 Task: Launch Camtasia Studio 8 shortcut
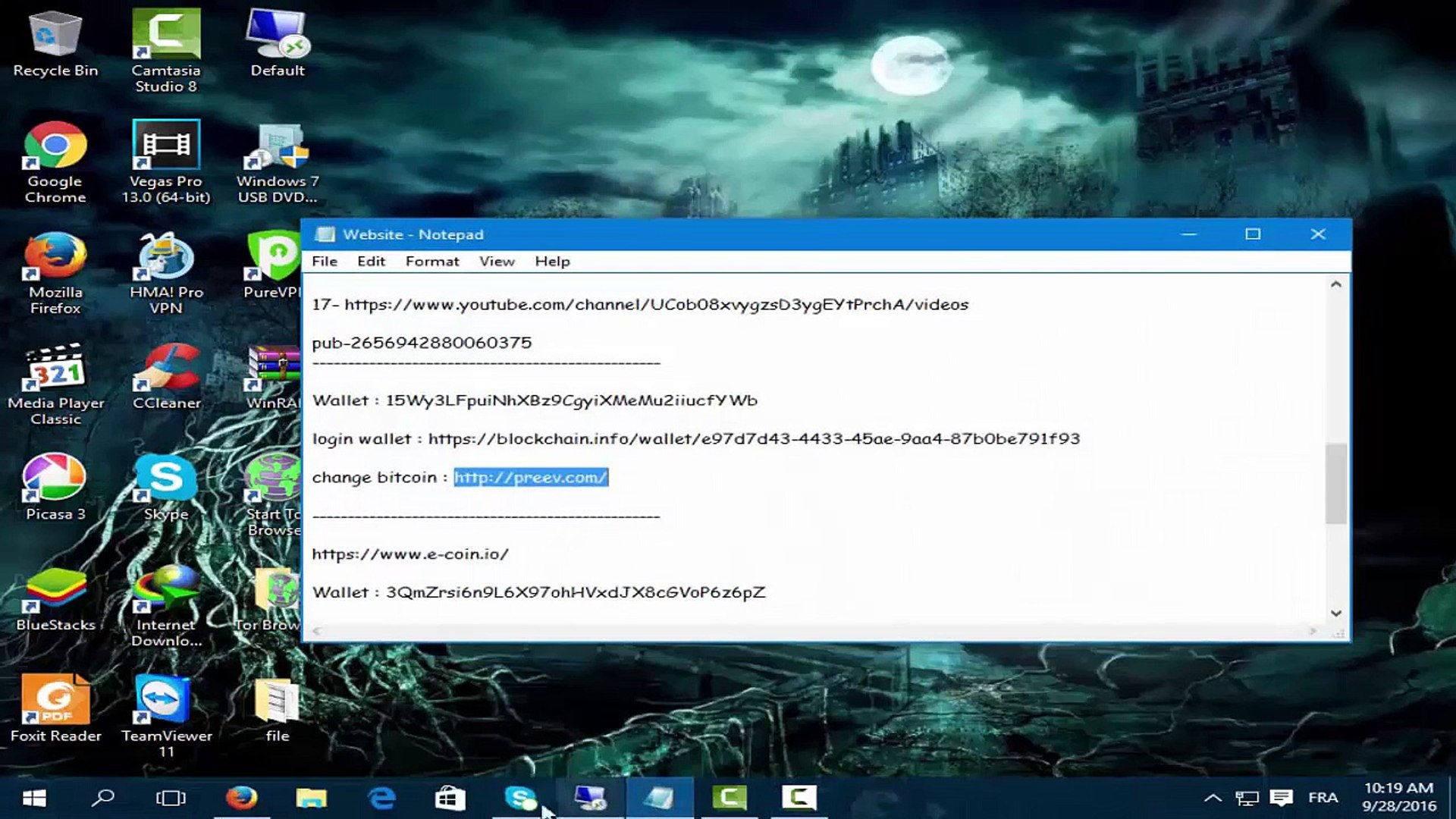pos(165,38)
